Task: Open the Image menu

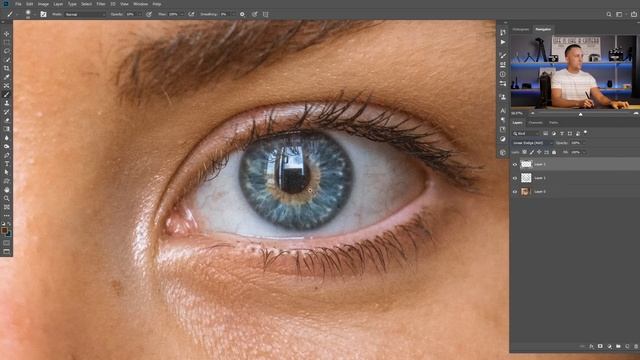Action: point(43,4)
